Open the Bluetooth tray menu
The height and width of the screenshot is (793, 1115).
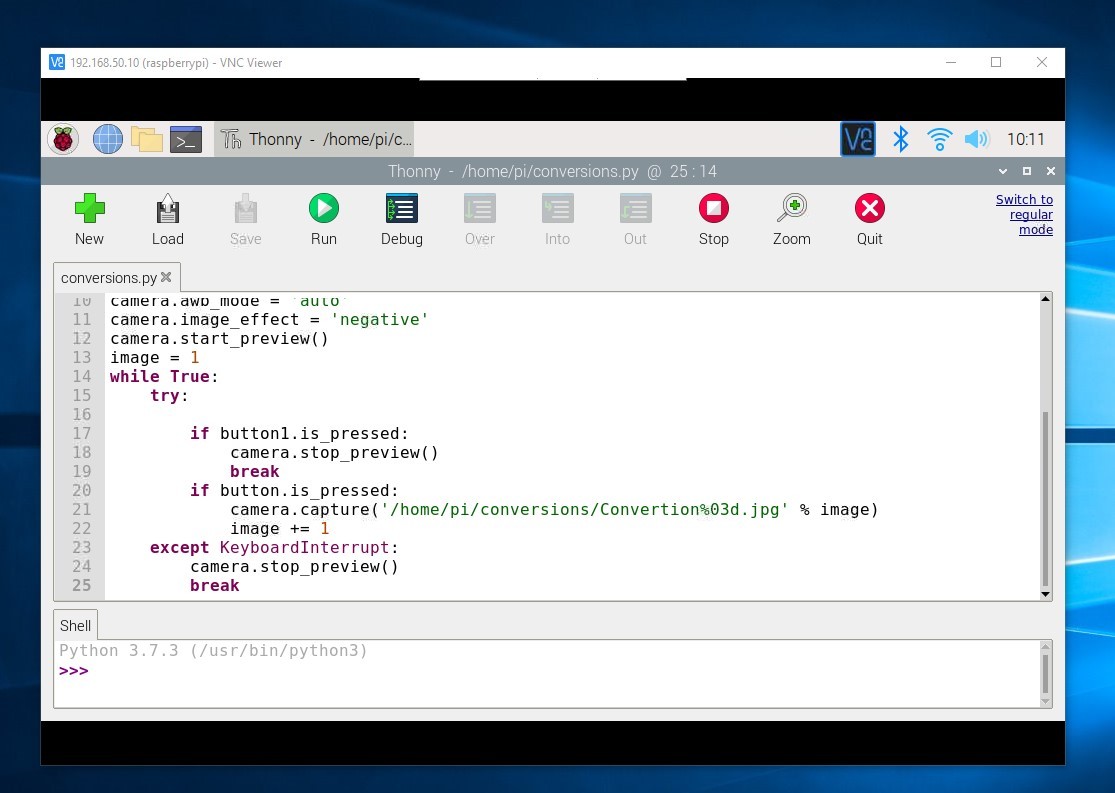[901, 139]
